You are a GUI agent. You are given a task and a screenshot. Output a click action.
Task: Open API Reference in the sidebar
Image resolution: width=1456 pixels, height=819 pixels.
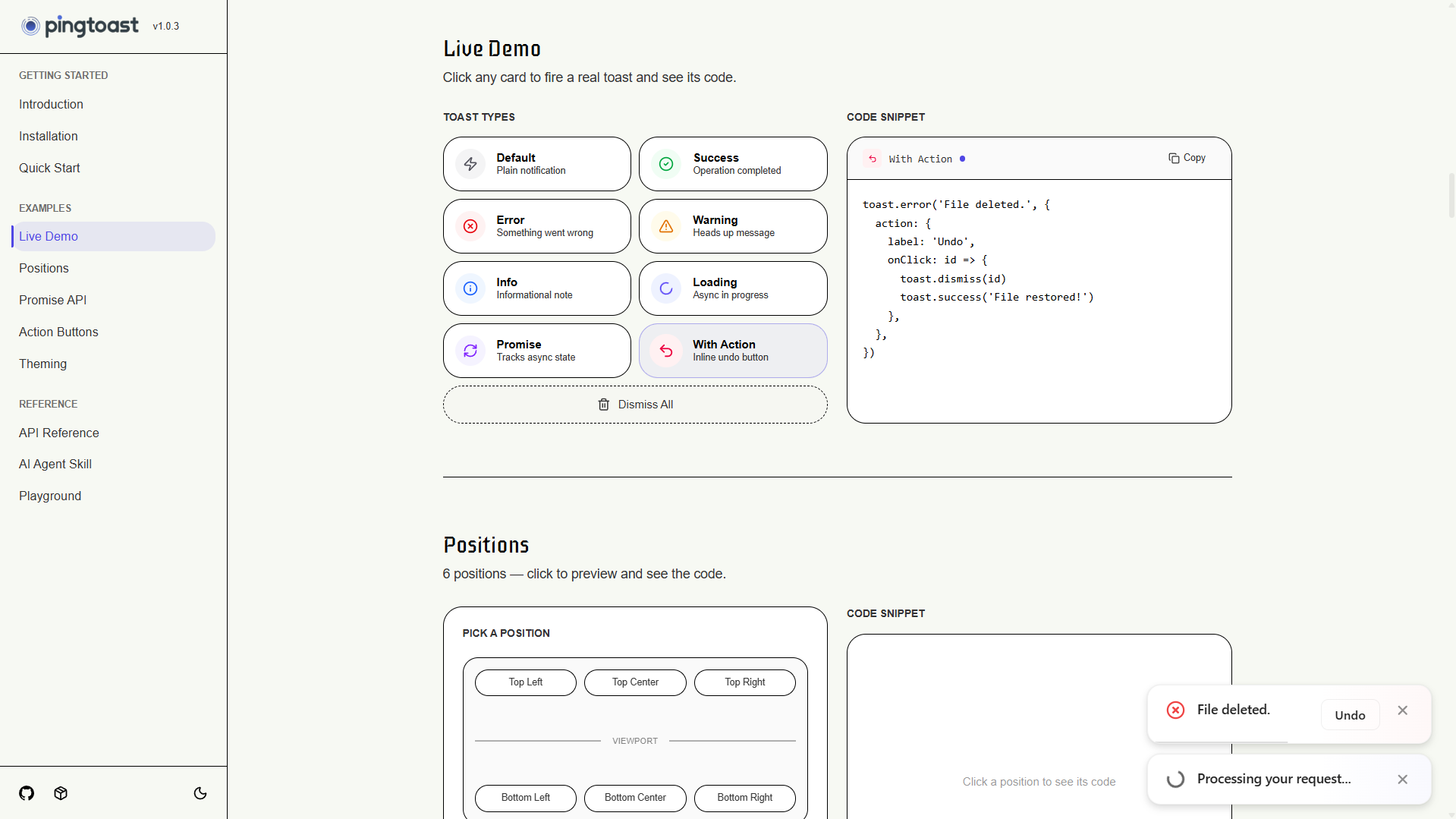tap(59, 433)
